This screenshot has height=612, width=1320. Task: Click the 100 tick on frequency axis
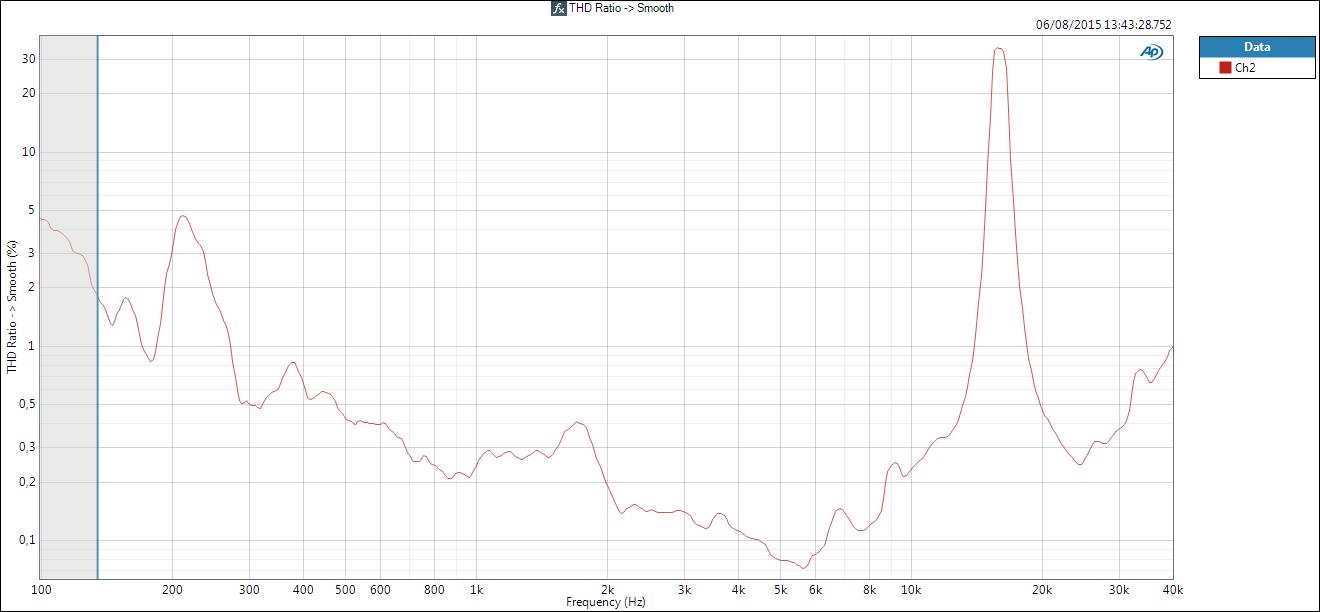(x=42, y=589)
